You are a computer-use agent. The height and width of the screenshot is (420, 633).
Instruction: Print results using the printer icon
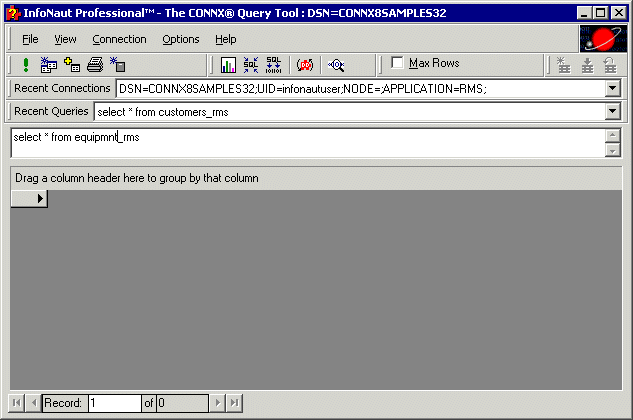pos(95,65)
